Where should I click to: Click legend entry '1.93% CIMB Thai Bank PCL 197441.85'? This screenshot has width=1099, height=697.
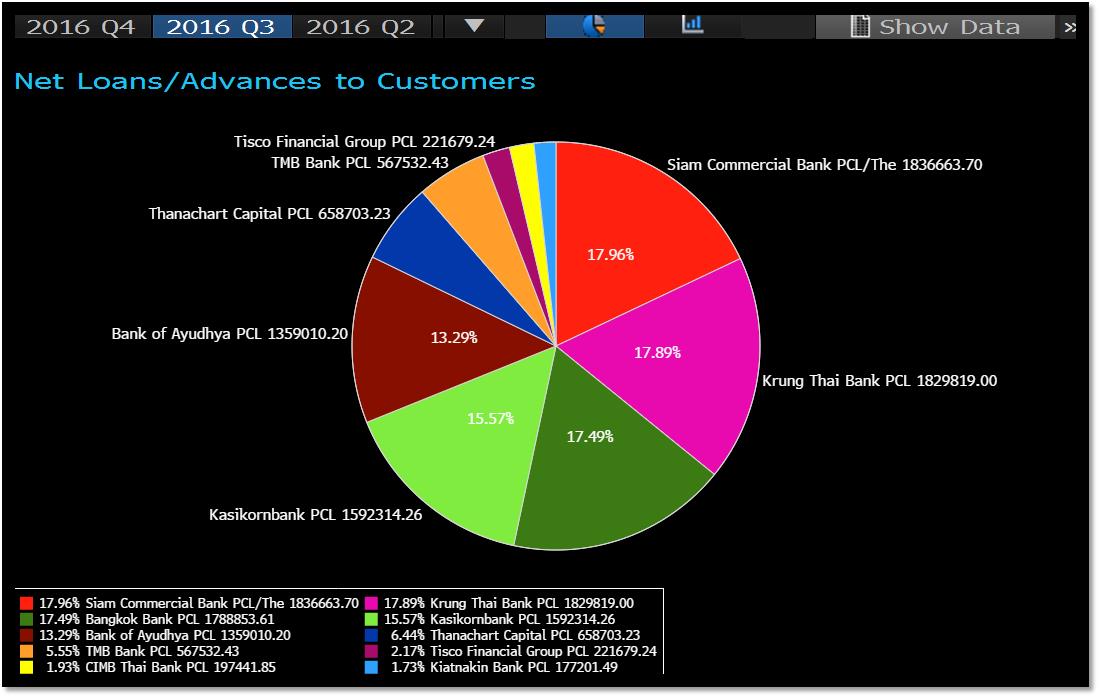click(161, 667)
